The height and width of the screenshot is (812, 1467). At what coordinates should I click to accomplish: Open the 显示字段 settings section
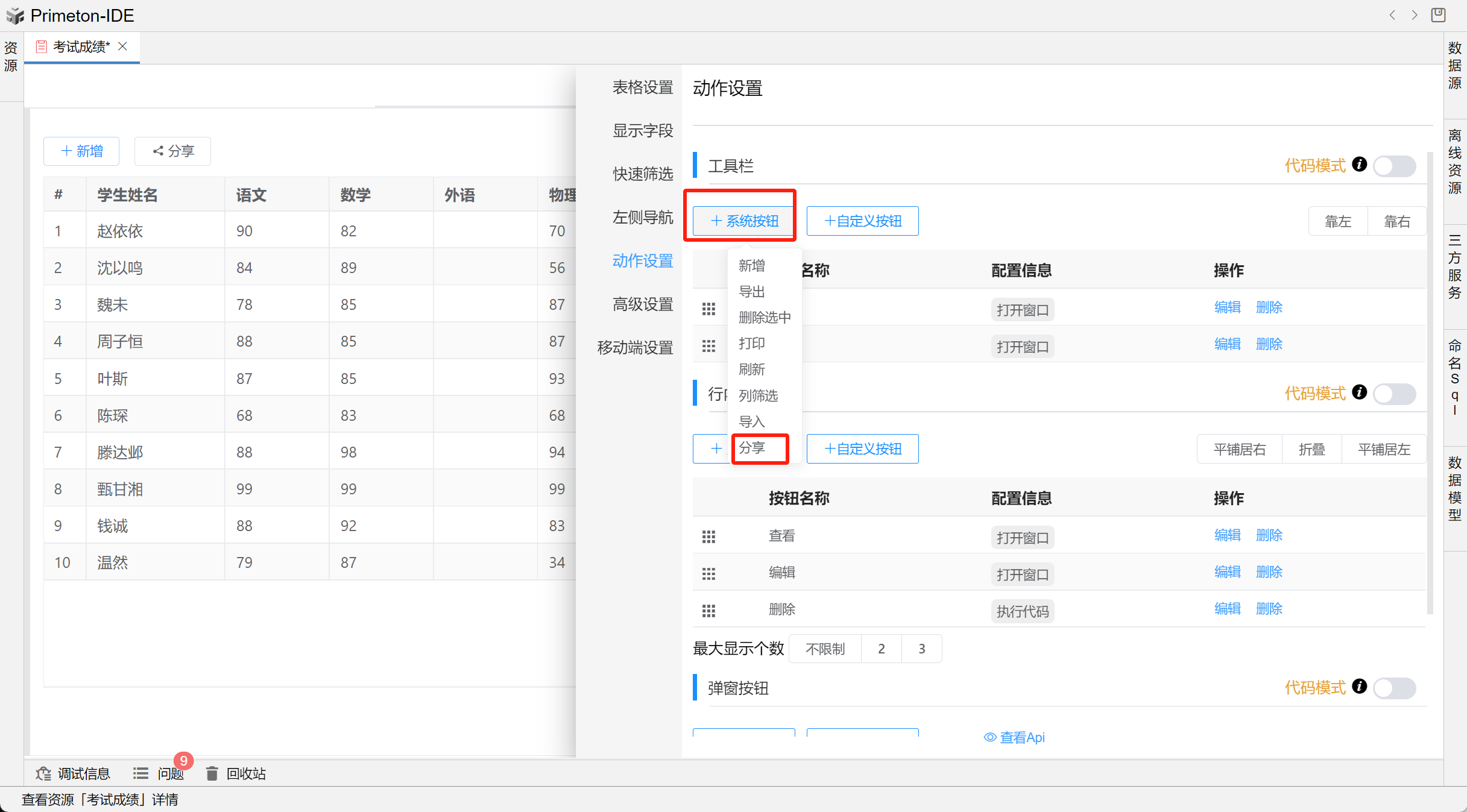coord(642,131)
